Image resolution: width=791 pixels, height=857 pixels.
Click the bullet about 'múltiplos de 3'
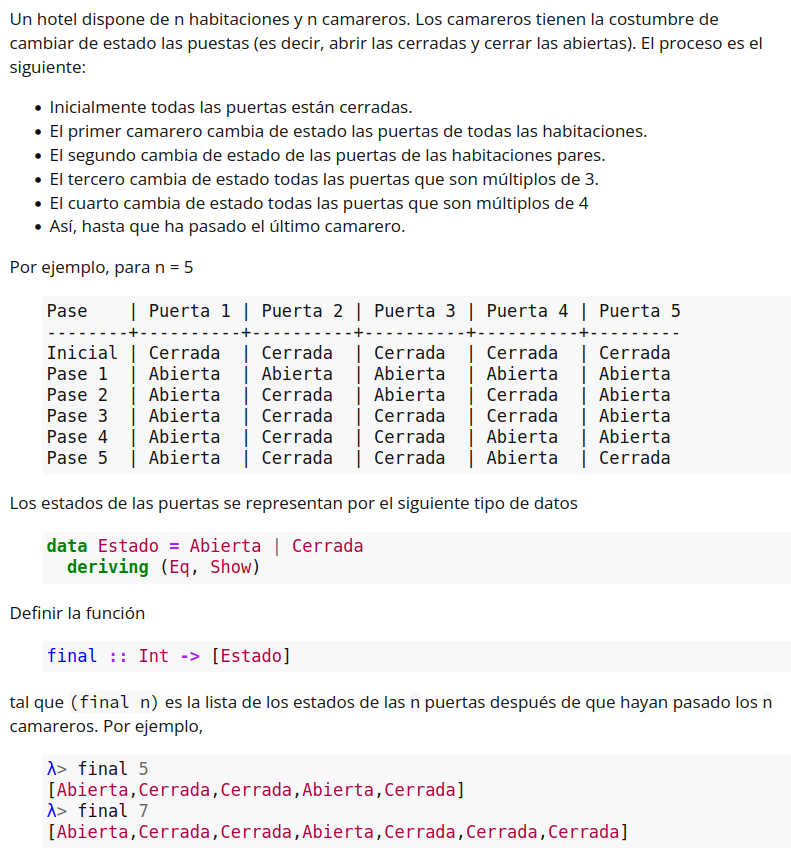click(323, 179)
